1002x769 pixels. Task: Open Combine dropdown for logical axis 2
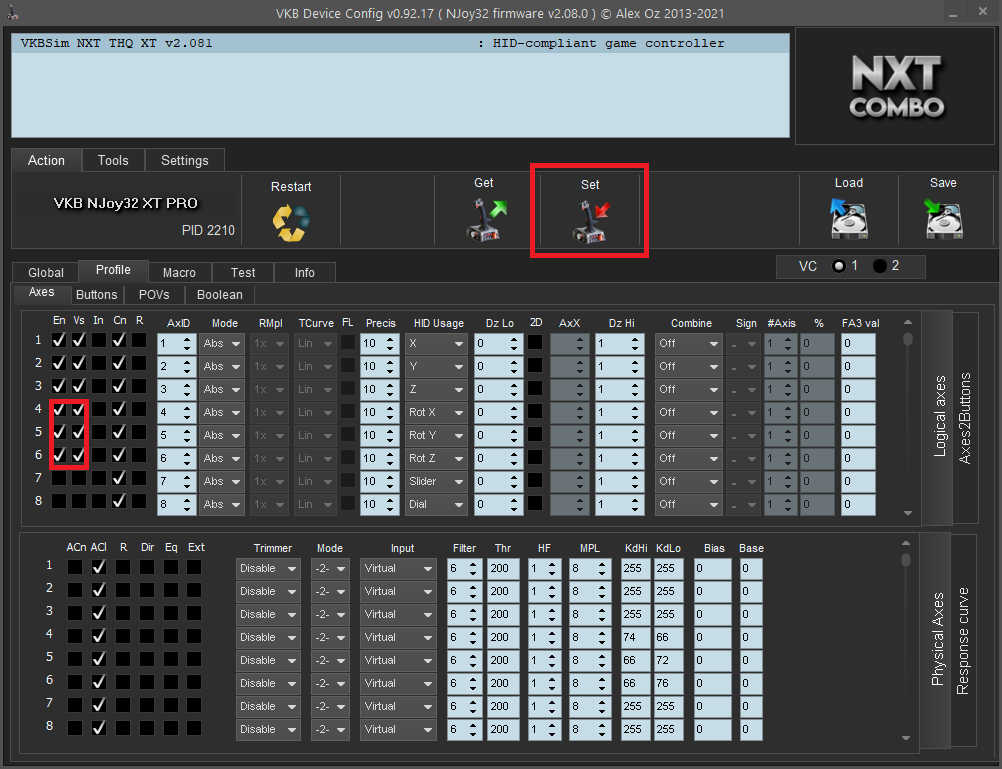[688, 367]
